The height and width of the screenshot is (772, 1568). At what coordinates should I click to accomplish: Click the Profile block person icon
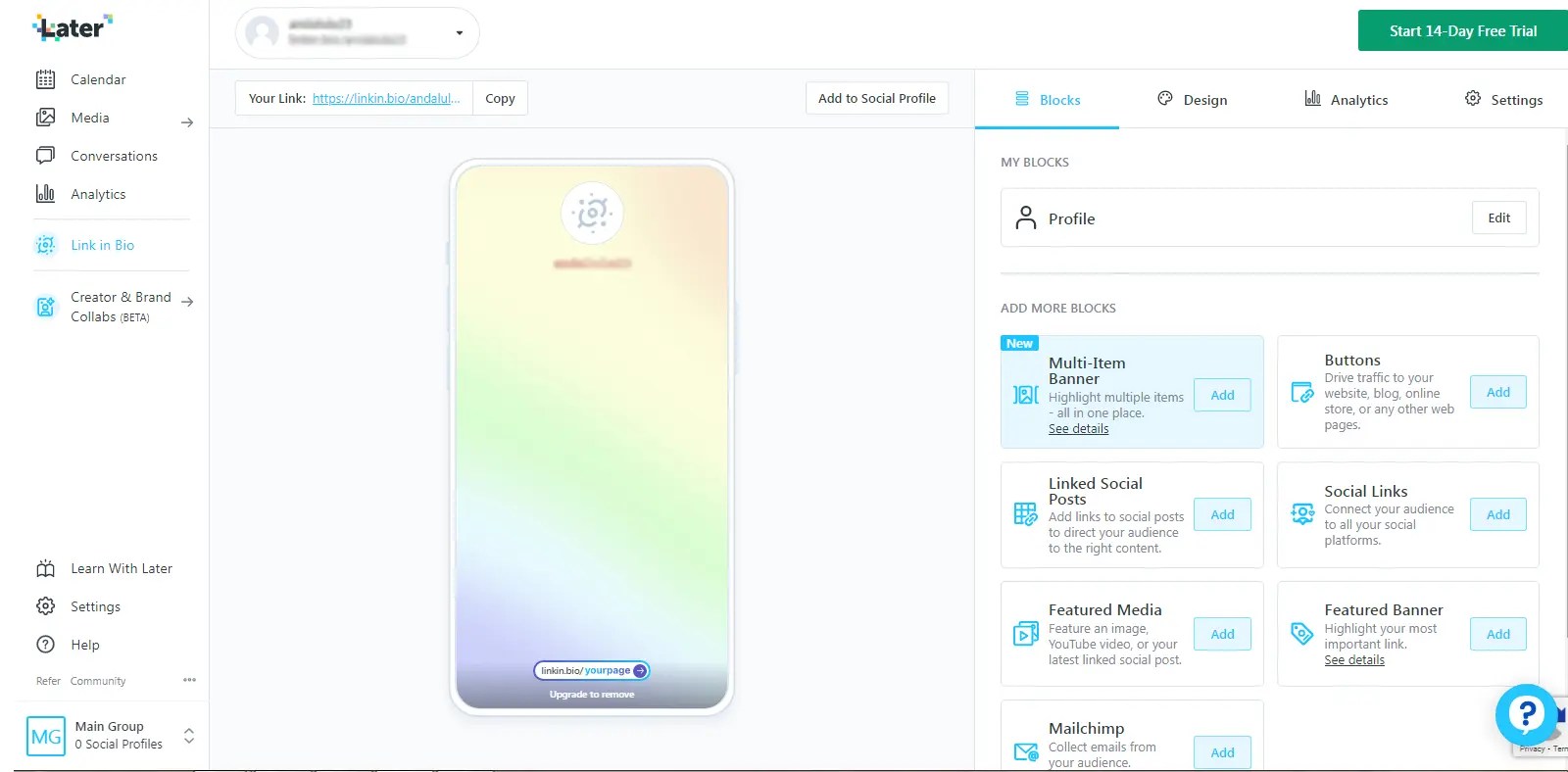coord(1026,217)
